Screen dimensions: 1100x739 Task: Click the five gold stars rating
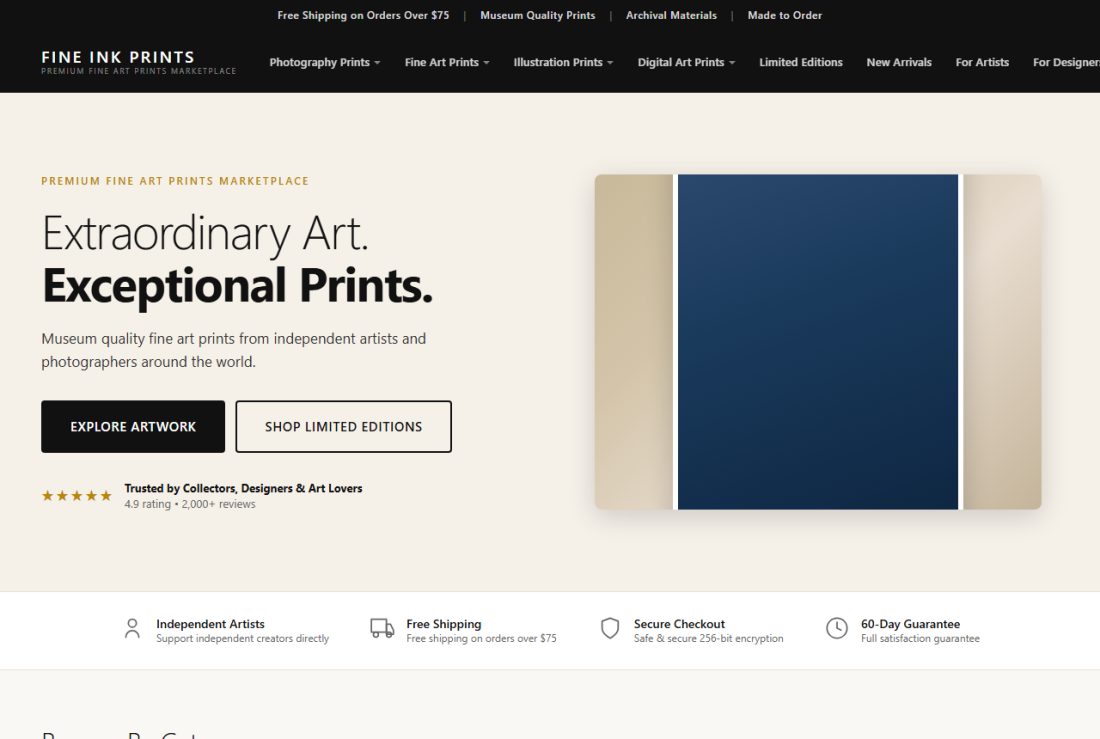click(76, 496)
